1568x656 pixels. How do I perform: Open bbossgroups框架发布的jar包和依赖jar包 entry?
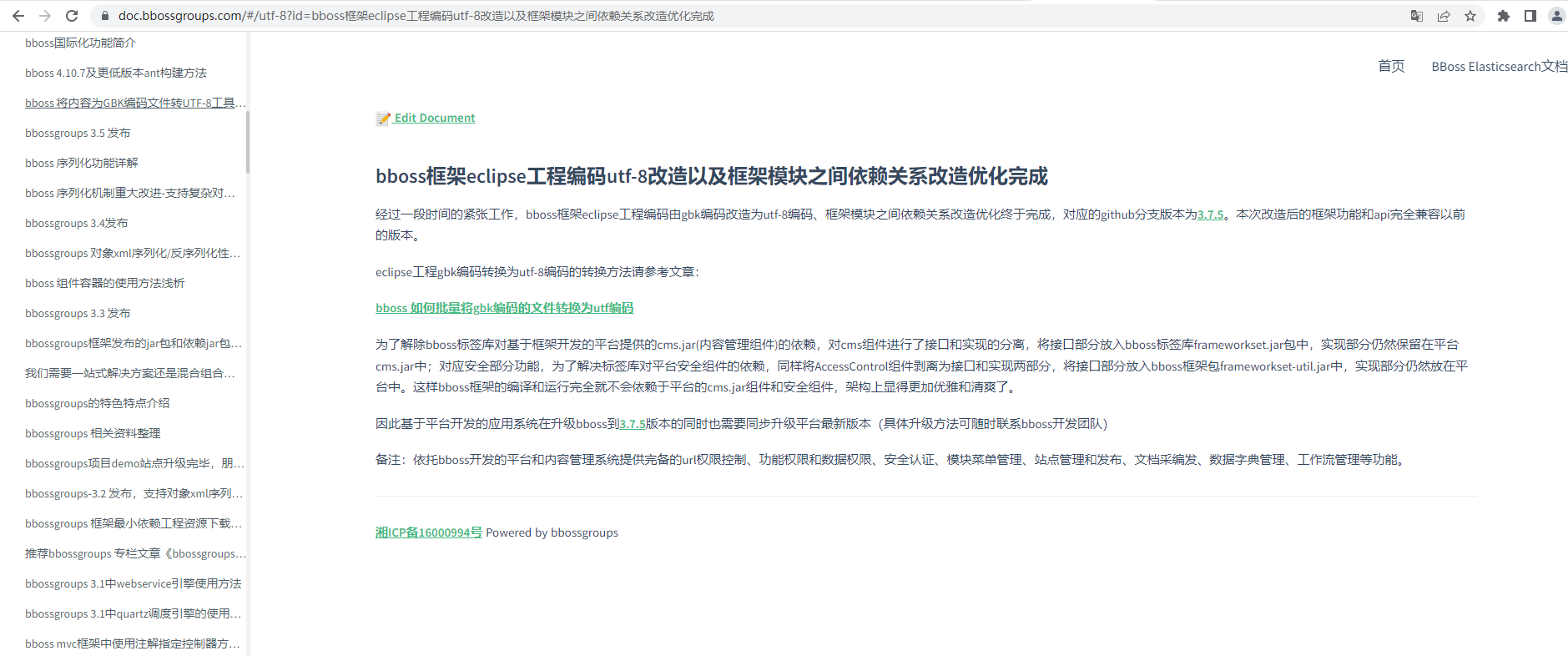tap(134, 343)
